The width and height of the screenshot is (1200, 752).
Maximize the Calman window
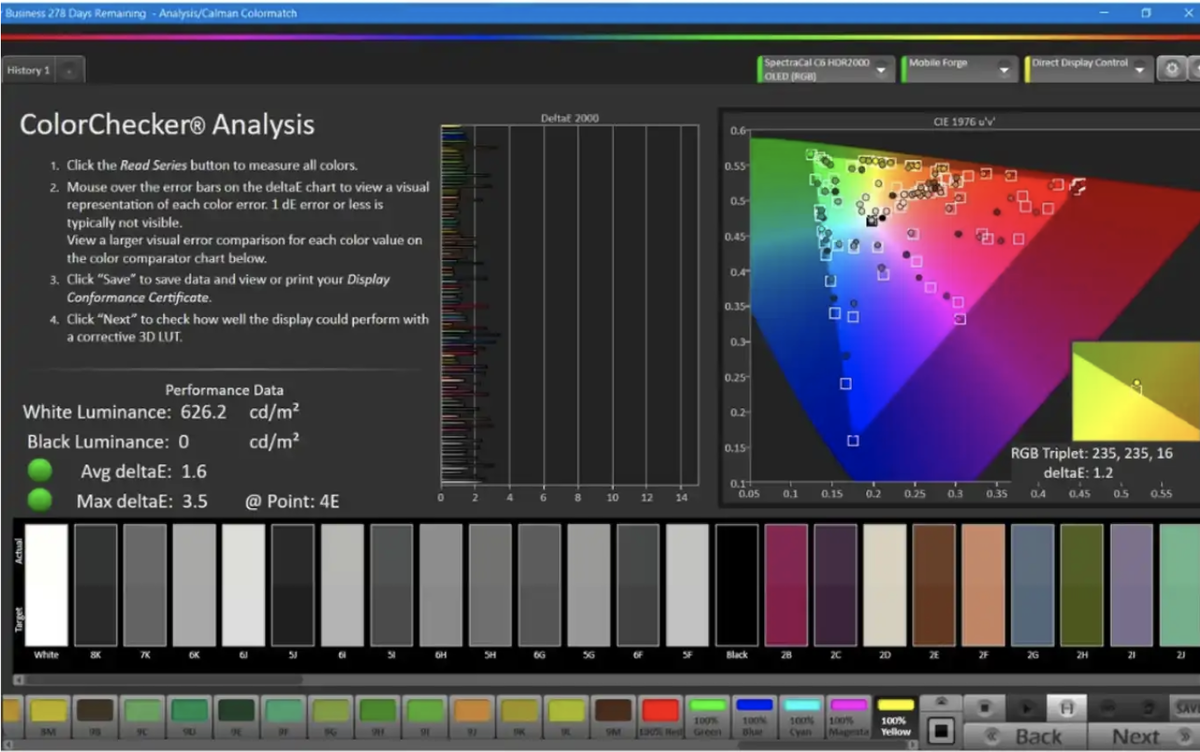[1146, 13]
